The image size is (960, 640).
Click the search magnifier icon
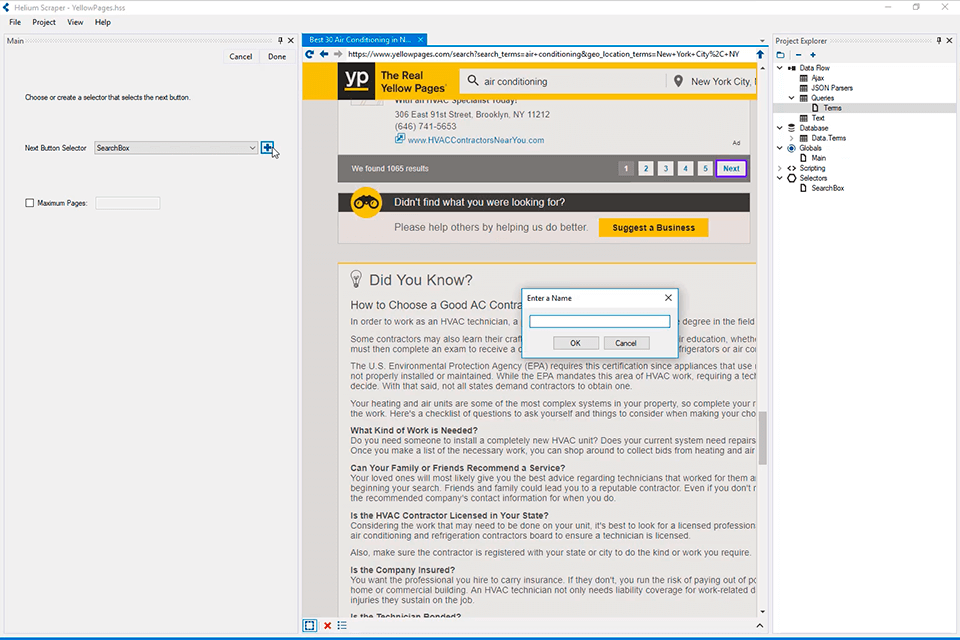pos(473,81)
